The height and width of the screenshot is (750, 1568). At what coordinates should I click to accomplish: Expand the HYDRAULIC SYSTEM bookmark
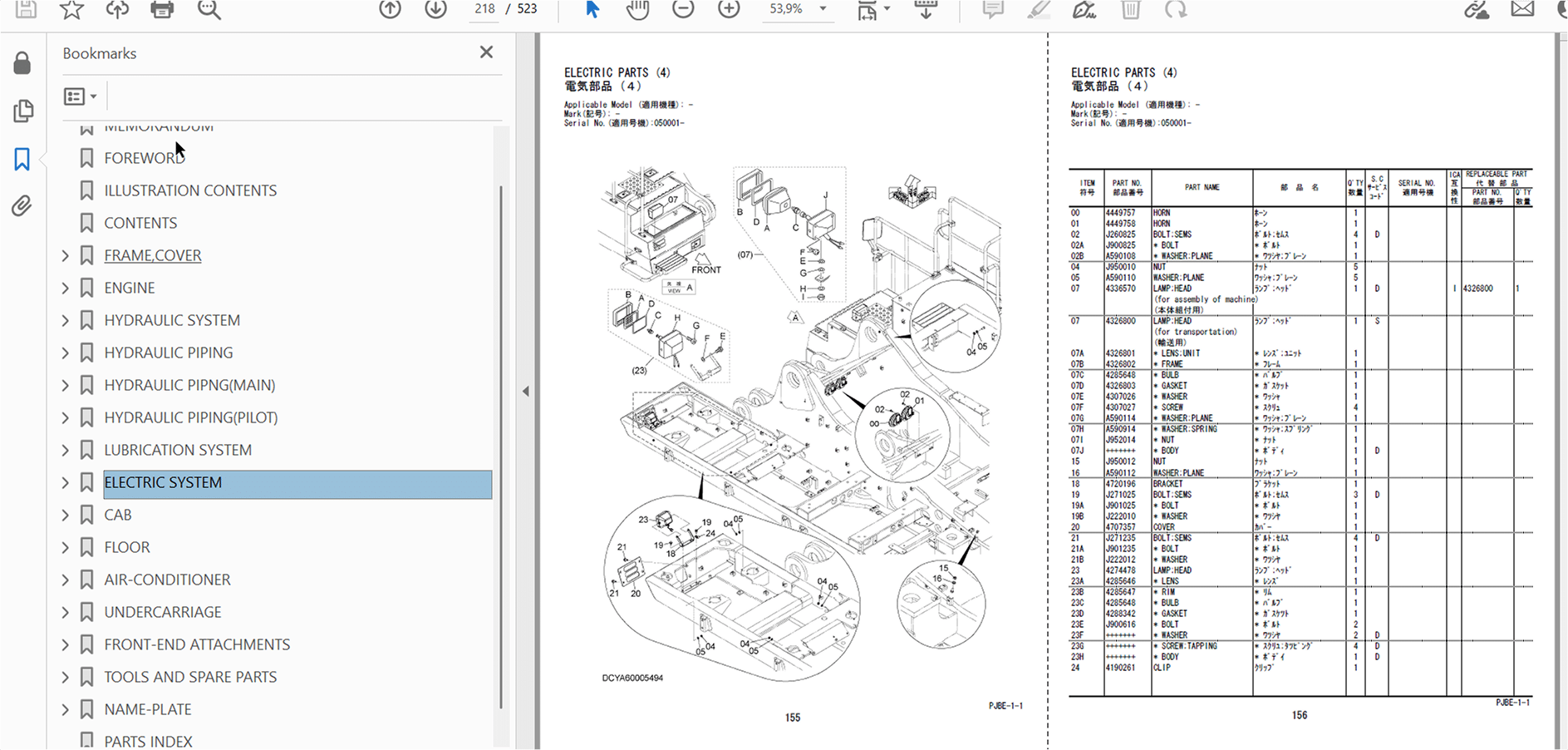coord(66,321)
